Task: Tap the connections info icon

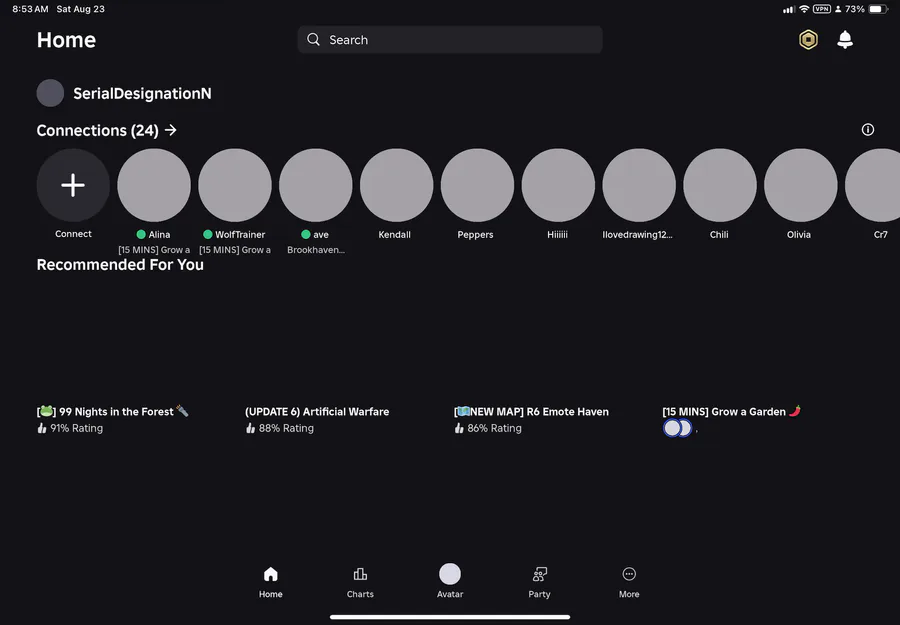Action: [868, 130]
